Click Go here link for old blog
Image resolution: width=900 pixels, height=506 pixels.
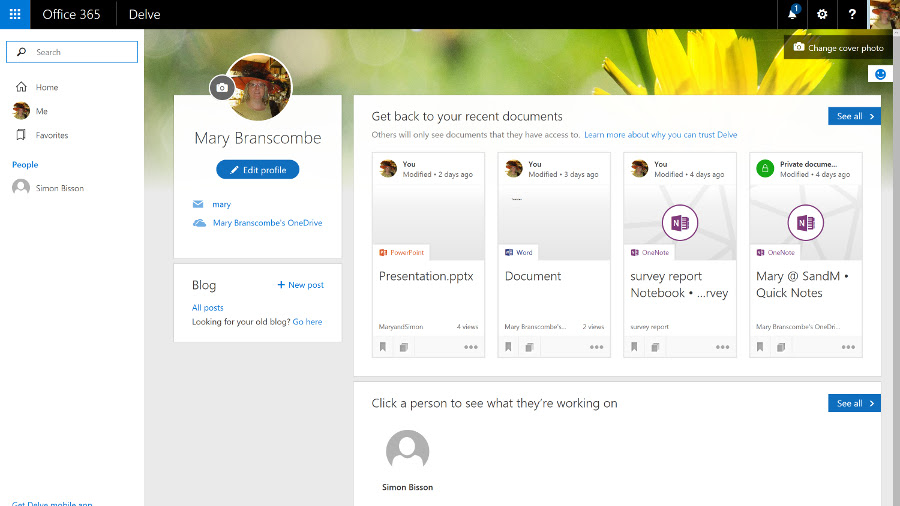[307, 322]
